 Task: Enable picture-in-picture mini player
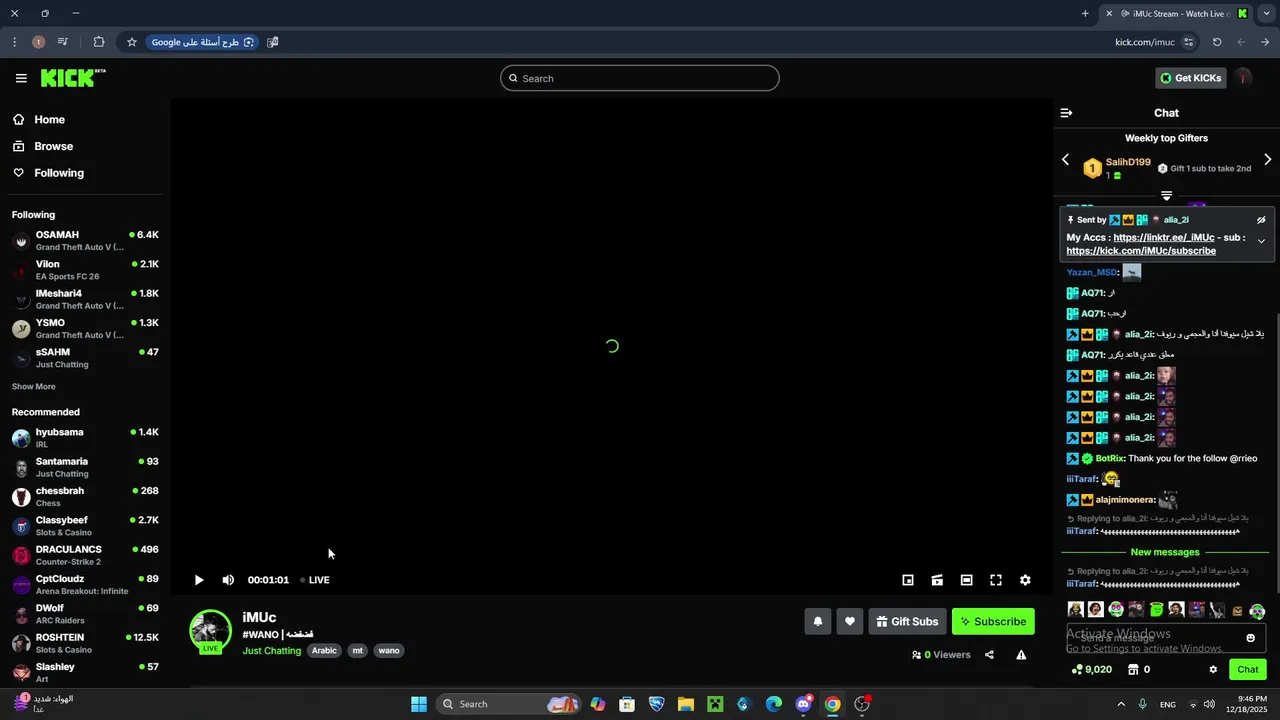tap(908, 580)
